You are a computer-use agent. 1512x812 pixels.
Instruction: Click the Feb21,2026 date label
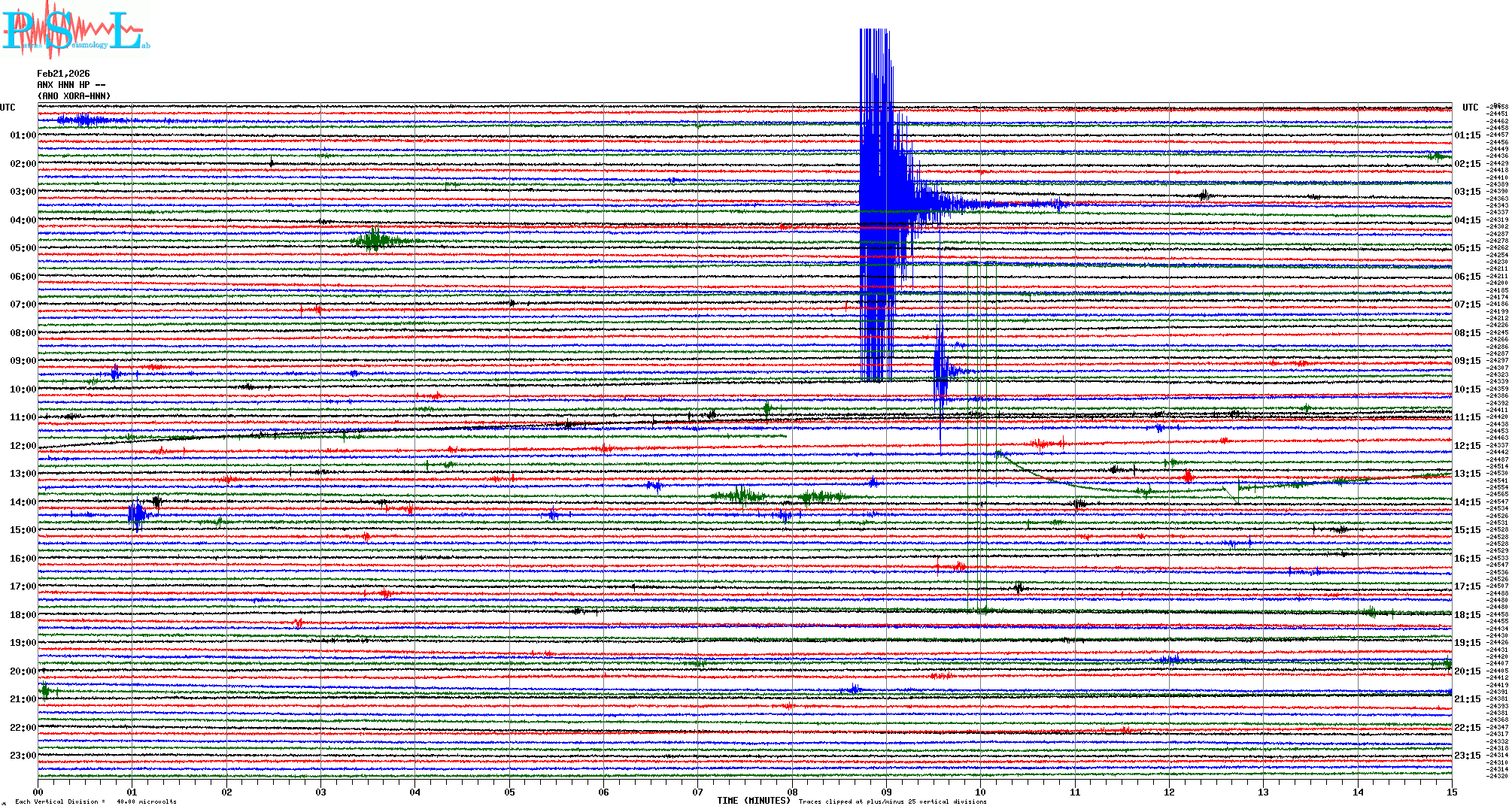coord(63,74)
